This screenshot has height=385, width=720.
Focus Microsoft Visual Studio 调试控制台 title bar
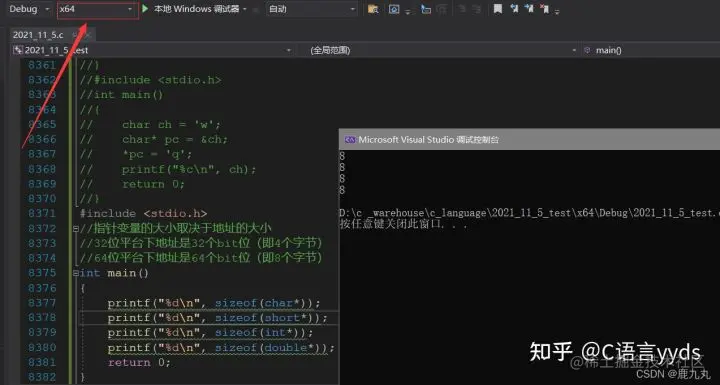529,140
